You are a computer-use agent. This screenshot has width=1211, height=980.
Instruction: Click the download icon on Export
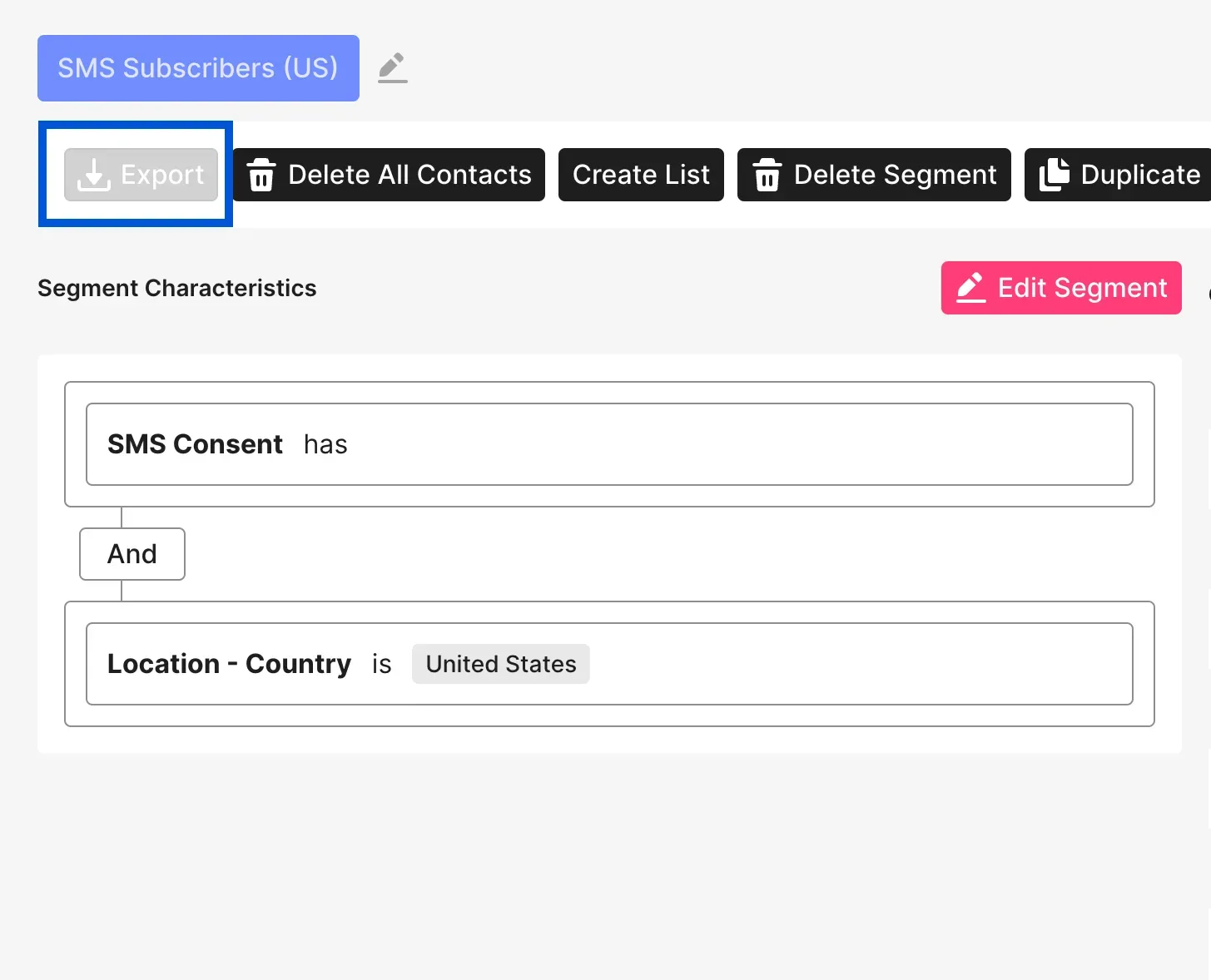click(x=94, y=175)
